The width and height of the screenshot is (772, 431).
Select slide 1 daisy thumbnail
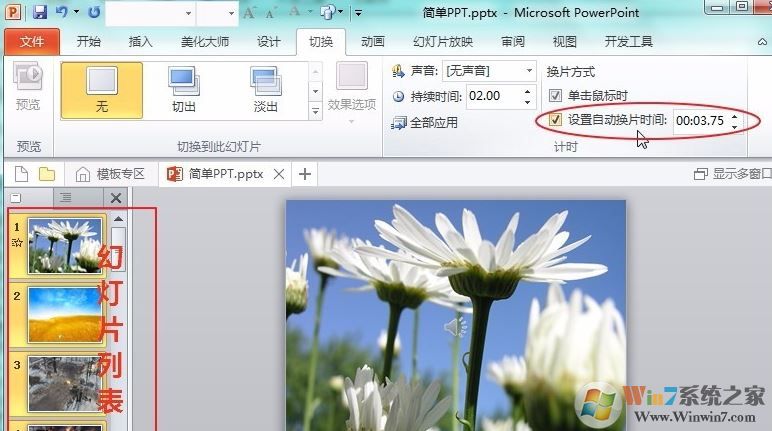65,245
